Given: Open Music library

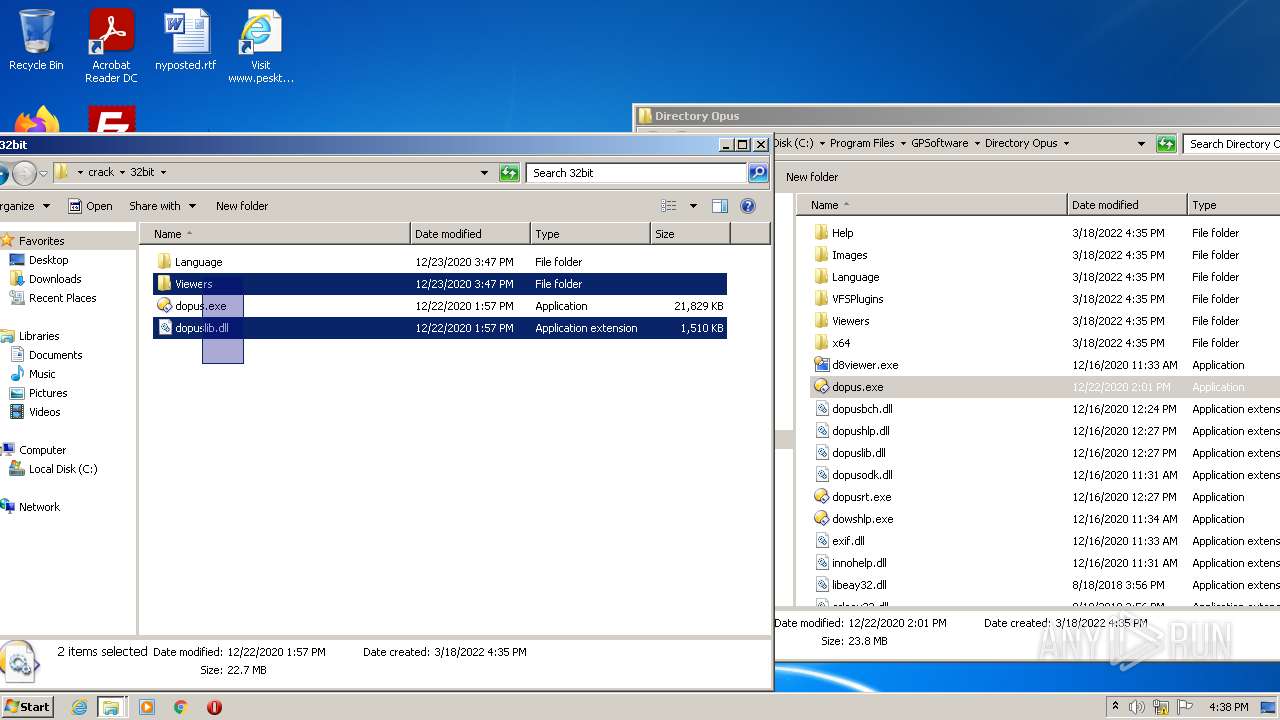Looking at the screenshot, I should 42,374.
